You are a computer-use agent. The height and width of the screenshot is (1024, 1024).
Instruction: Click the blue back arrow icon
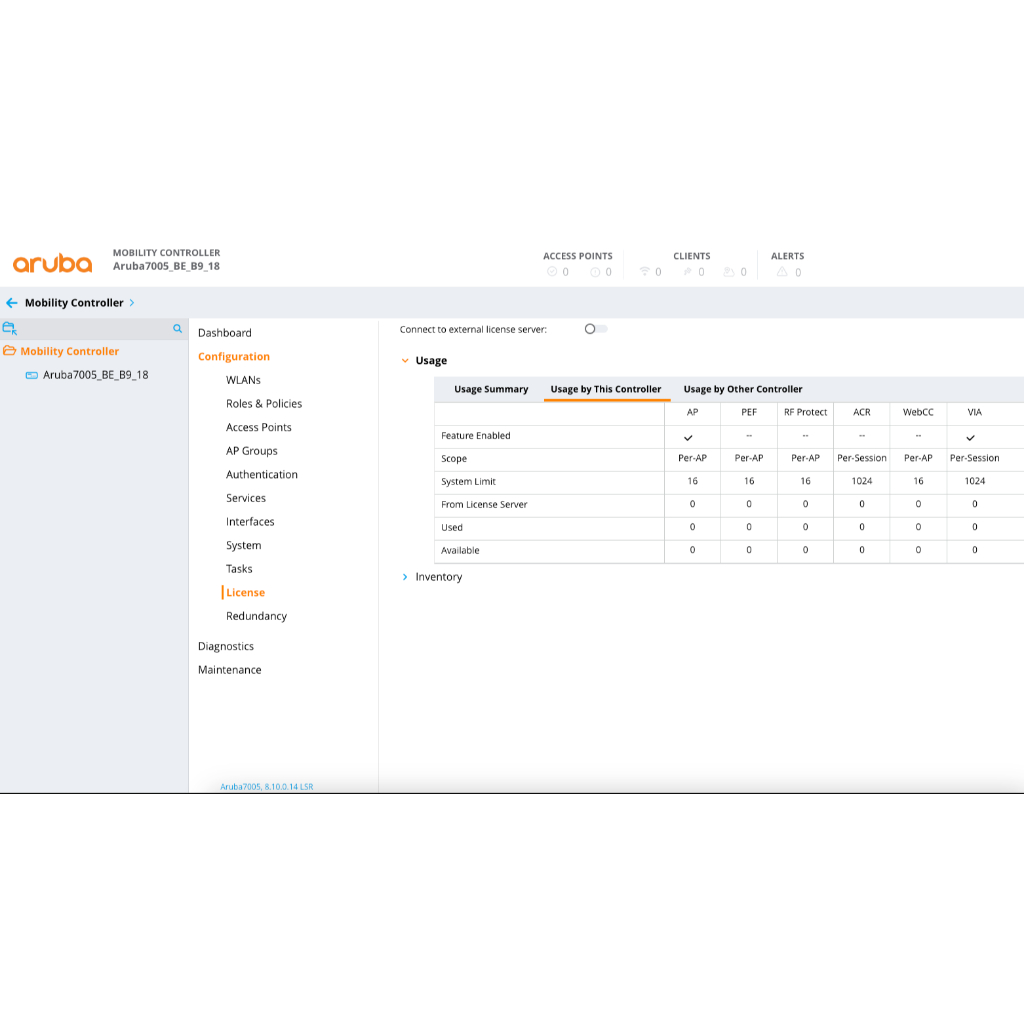pos(12,303)
